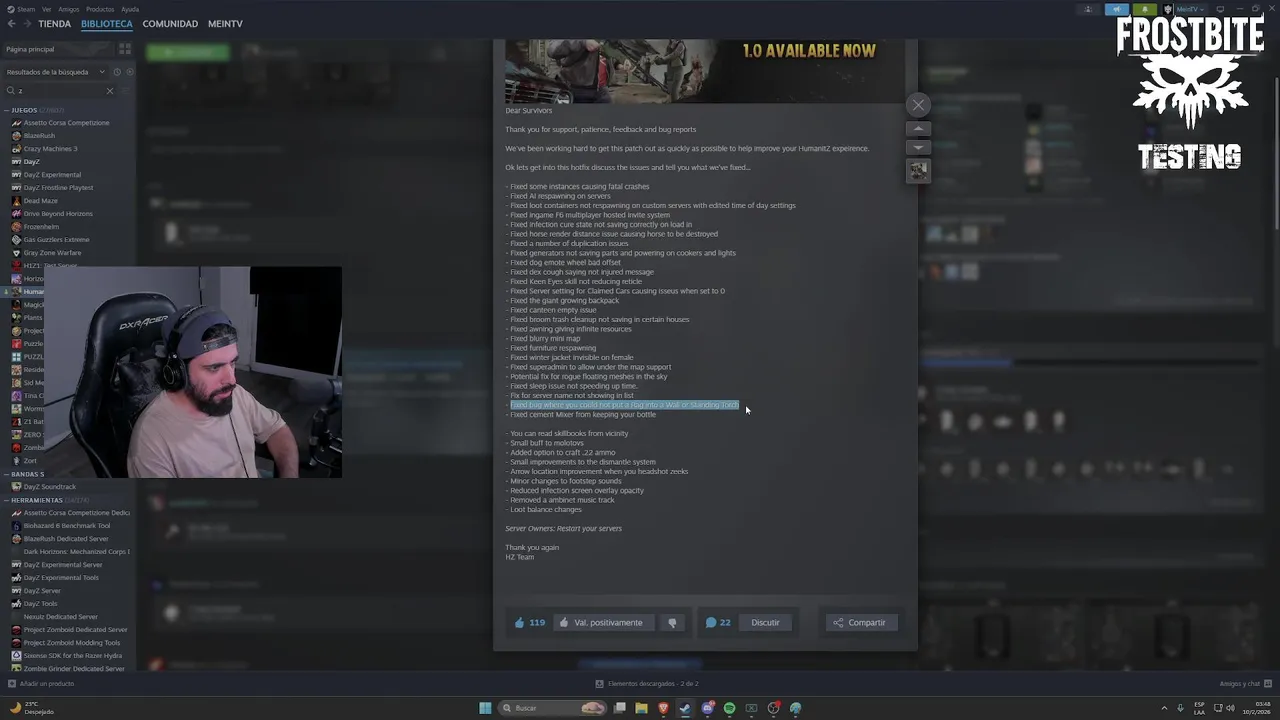Open the Steam menu
The width and height of the screenshot is (1280, 720).
point(23,9)
